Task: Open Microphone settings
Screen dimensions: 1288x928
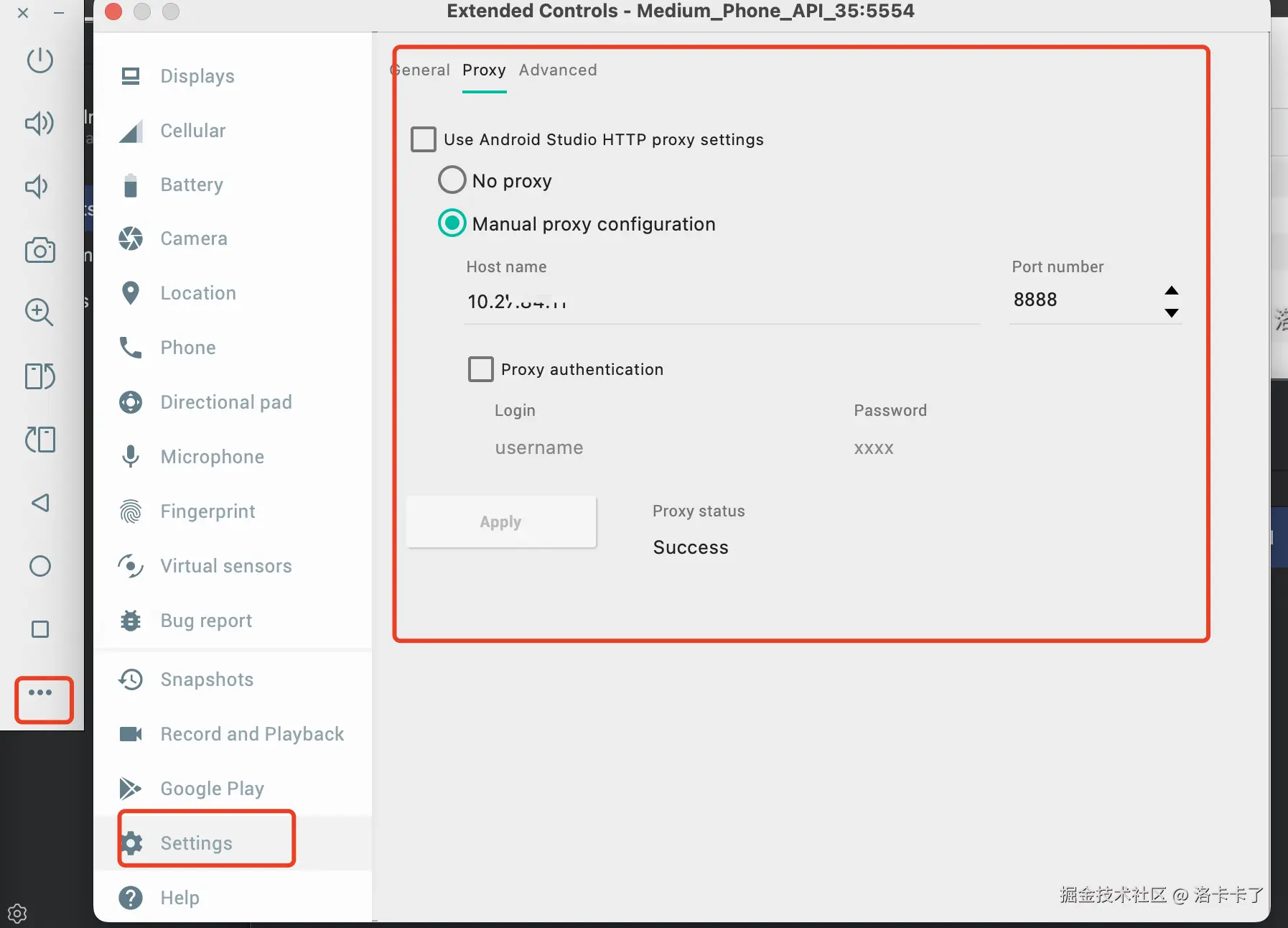Action: pyautogui.click(x=233, y=457)
